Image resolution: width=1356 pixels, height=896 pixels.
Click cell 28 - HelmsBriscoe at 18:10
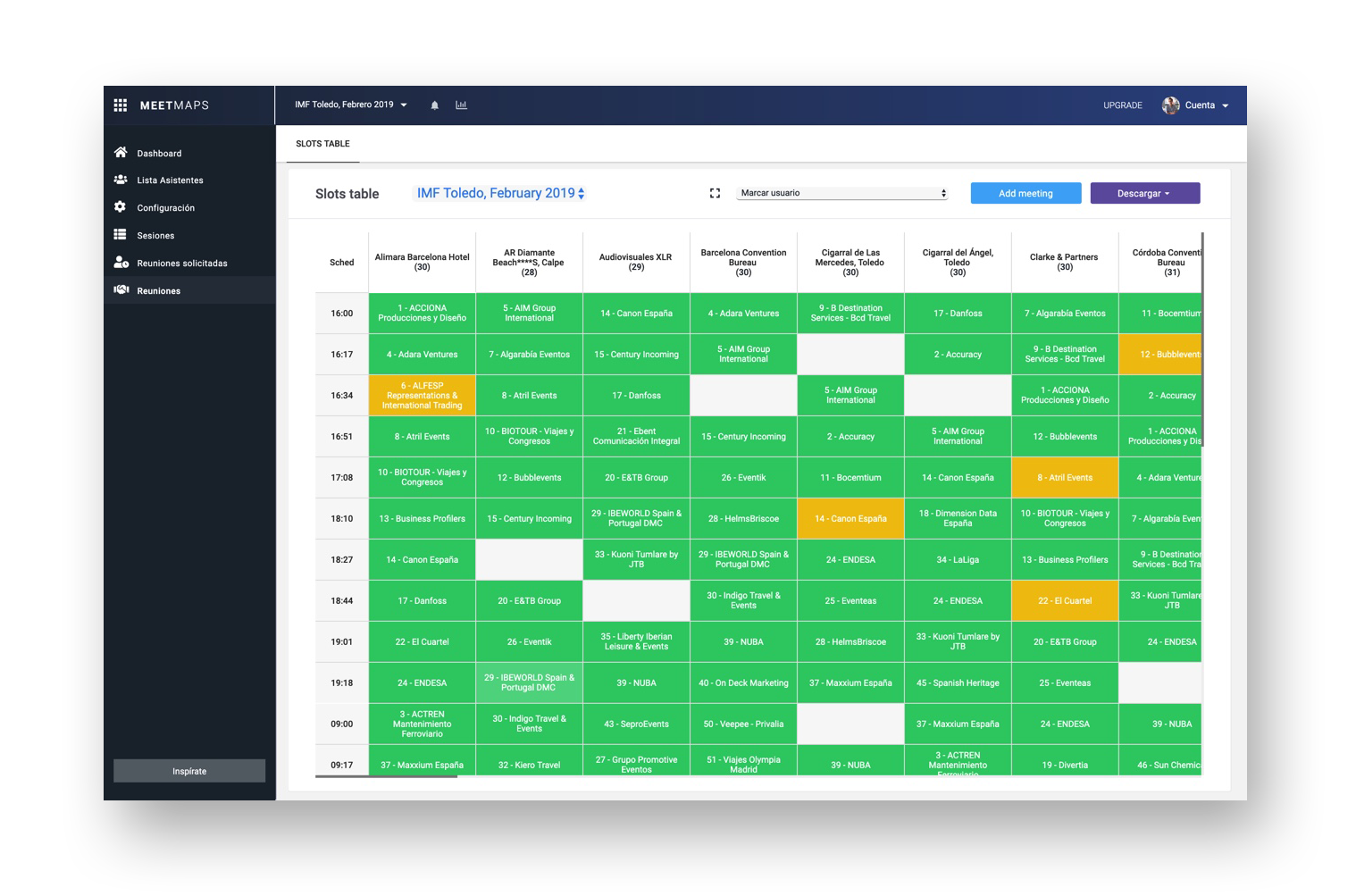(x=743, y=519)
